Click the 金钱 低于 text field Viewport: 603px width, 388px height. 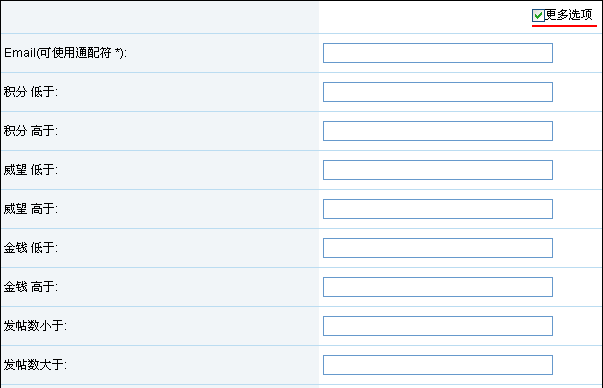point(438,248)
